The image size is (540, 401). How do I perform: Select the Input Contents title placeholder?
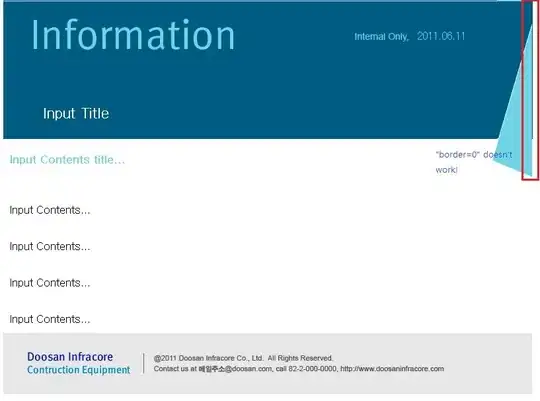tap(67, 160)
